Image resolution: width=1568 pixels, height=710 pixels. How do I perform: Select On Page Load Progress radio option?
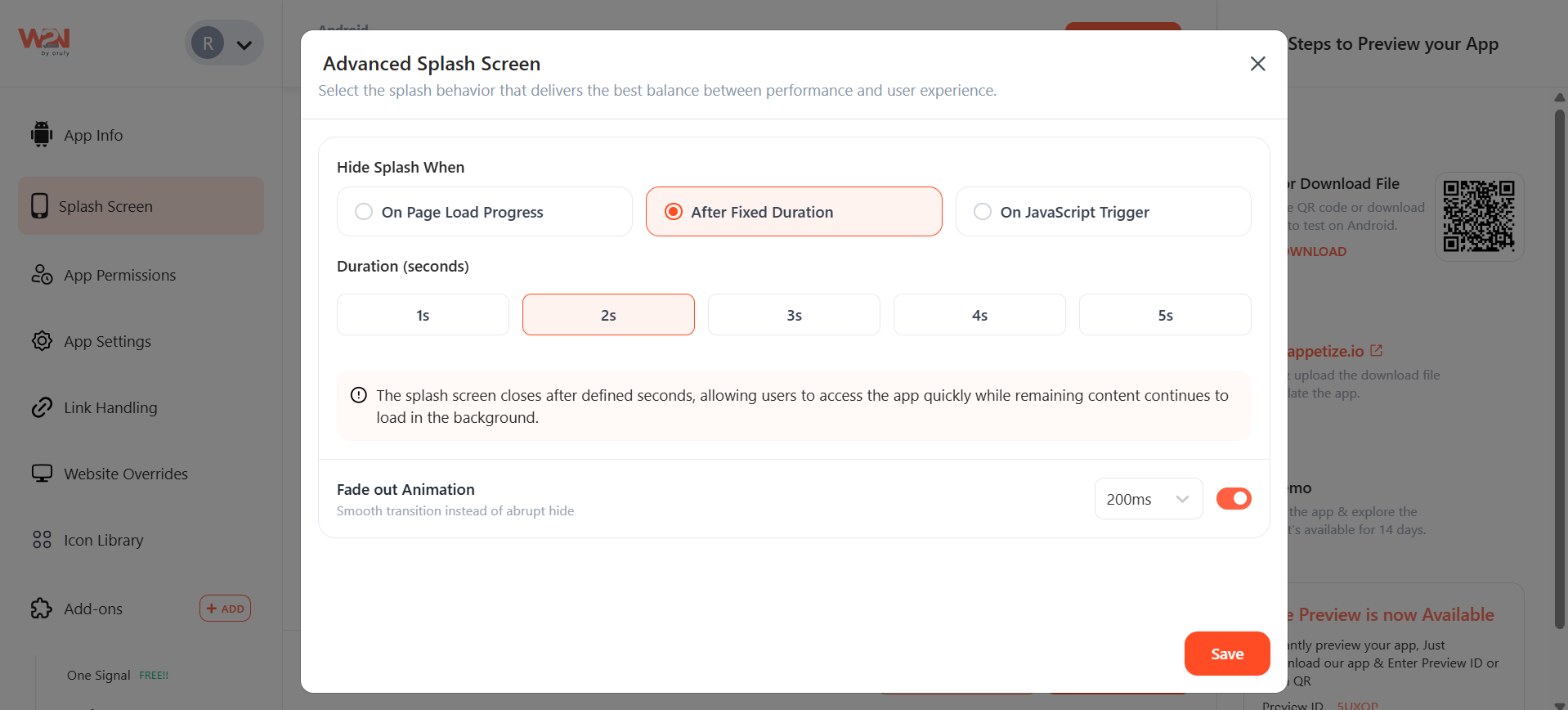tap(364, 212)
